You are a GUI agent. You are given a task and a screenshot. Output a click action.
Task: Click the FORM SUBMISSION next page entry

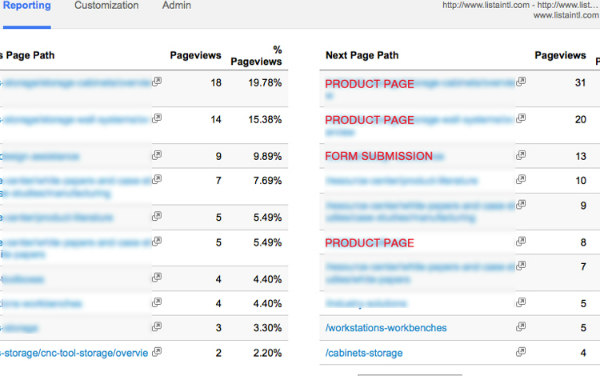tap(379, 156)
